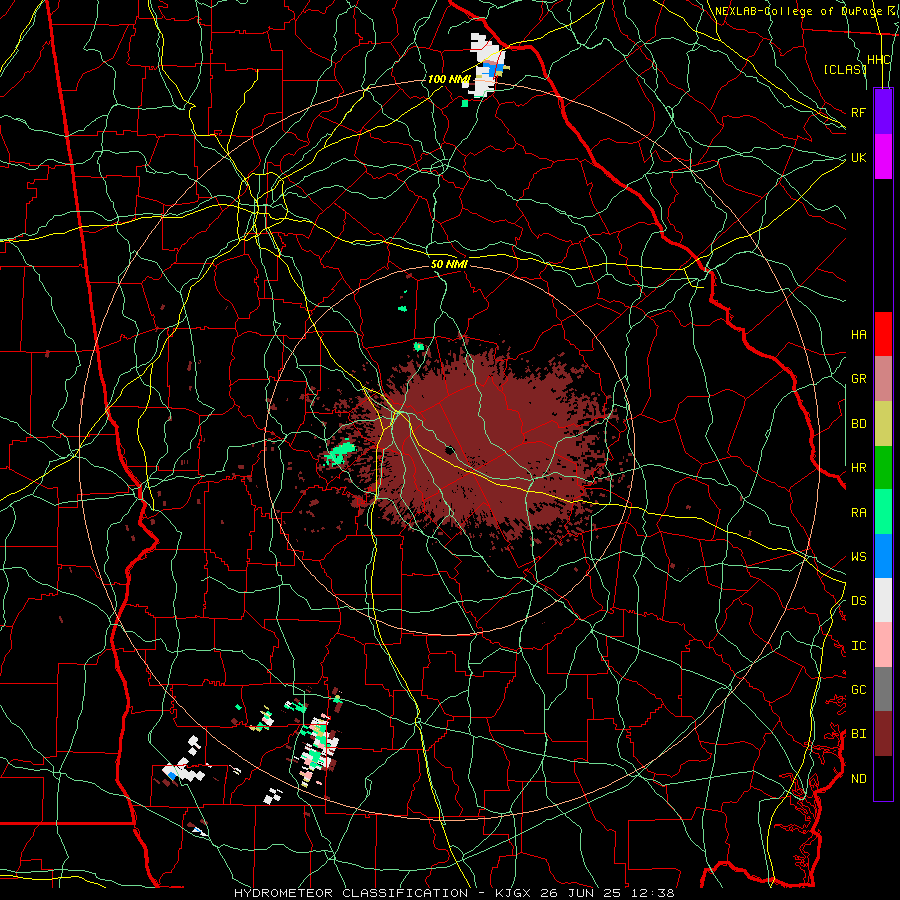
Task: Click the BI brown legend color block
Action: (x=883, y=734)
